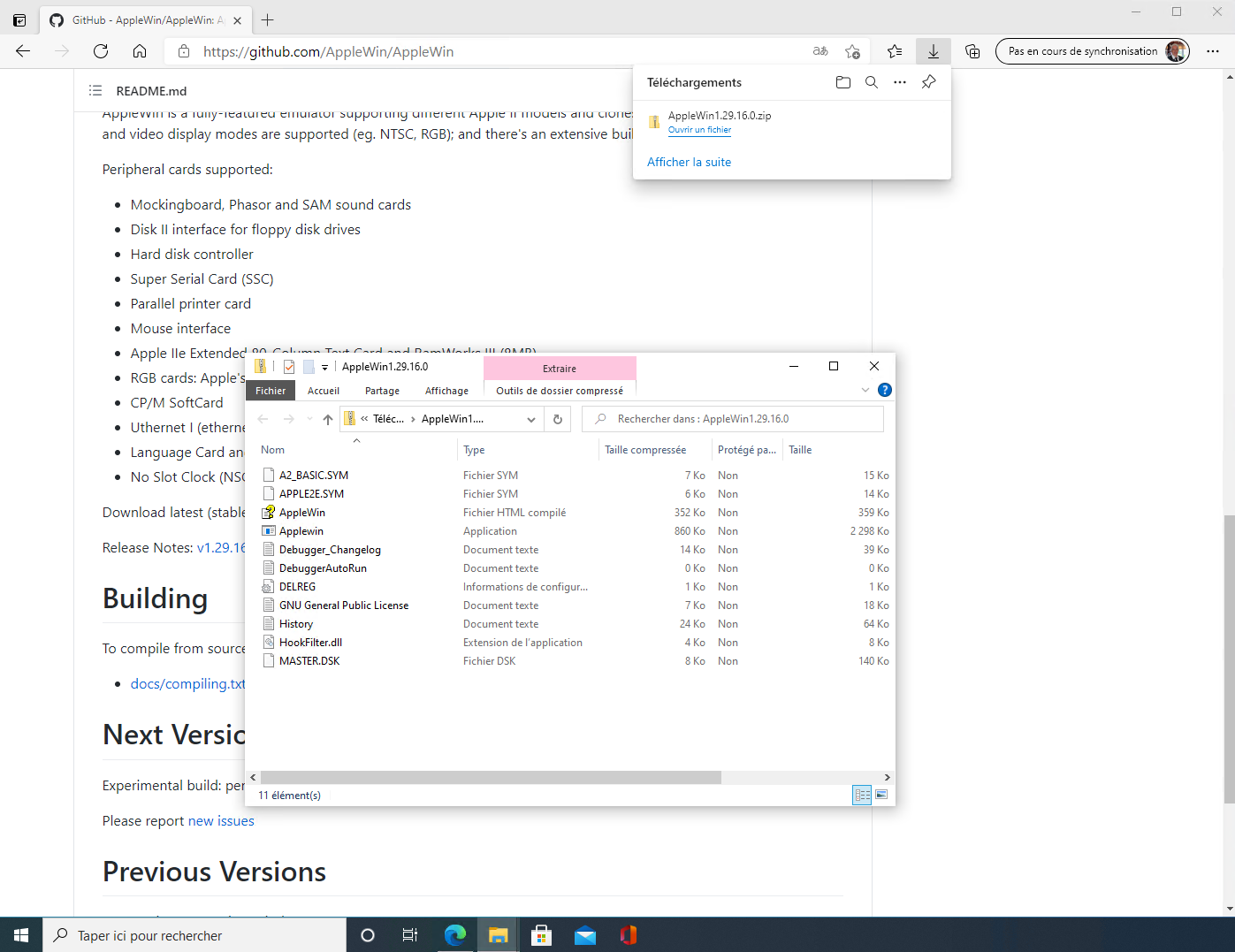
Task: Expand the Explorer ribbon chevron
Action: pyautogui.click(x=865, y=390)
